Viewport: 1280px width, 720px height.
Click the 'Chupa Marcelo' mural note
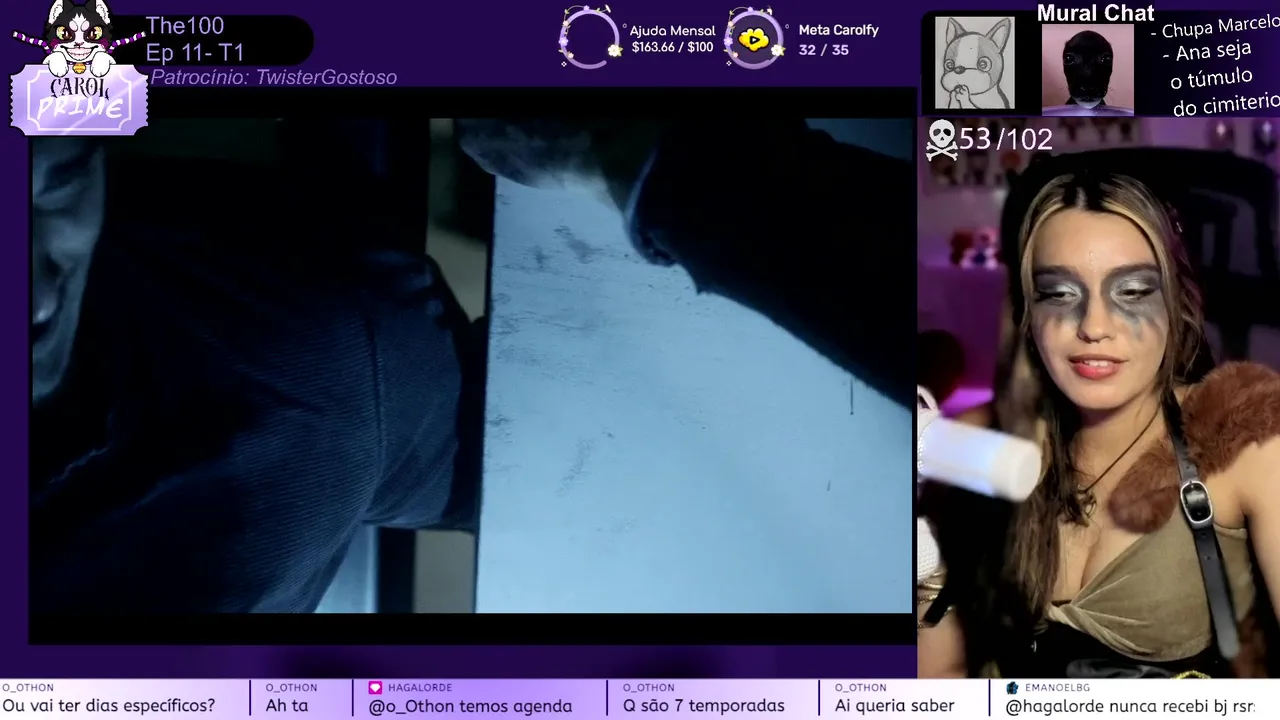1214,25
